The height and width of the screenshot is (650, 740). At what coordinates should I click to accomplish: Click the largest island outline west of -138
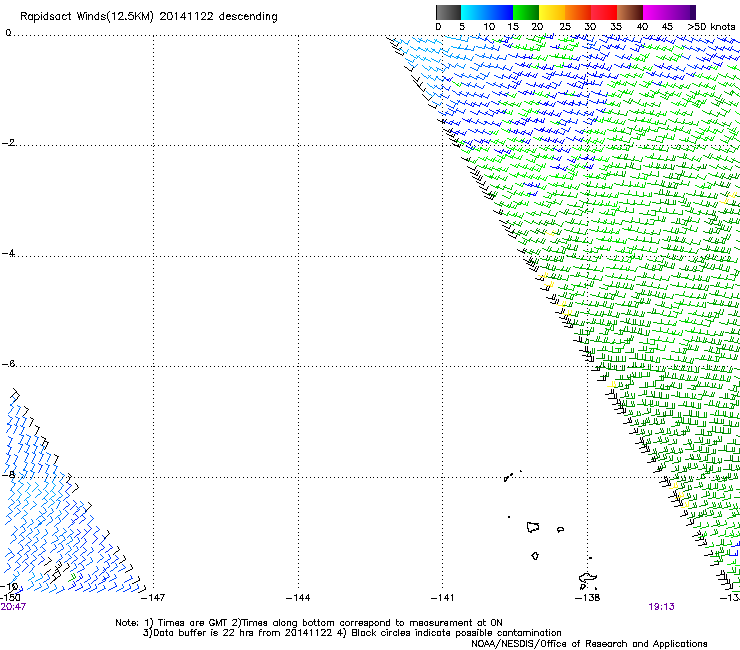coord(533,527)
